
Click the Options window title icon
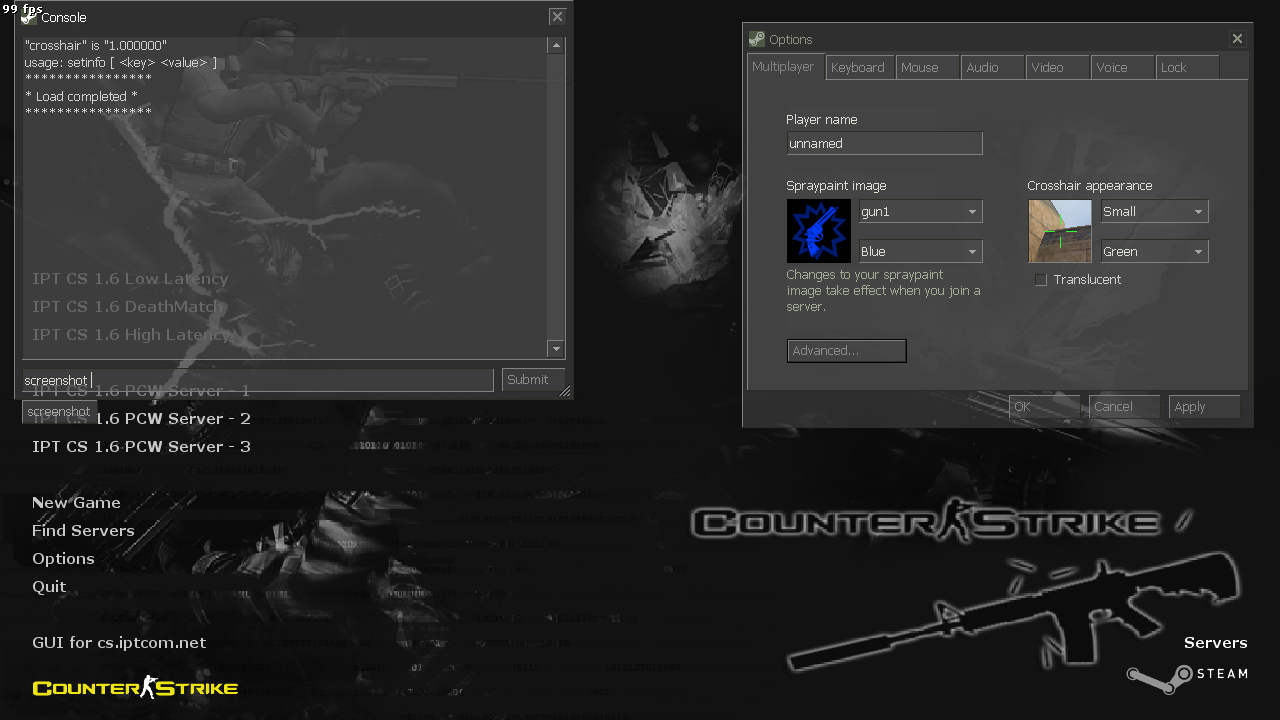(x=757, y=39)
